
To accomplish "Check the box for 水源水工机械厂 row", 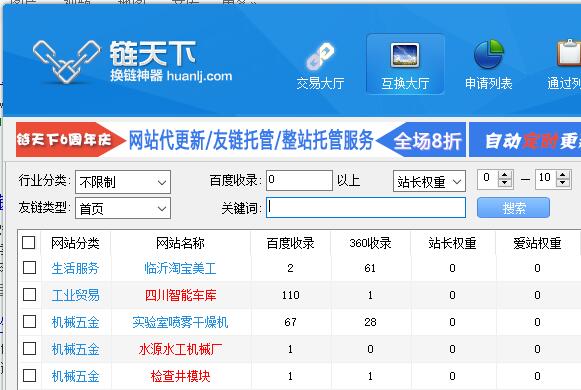I will (x=29, y=349).
